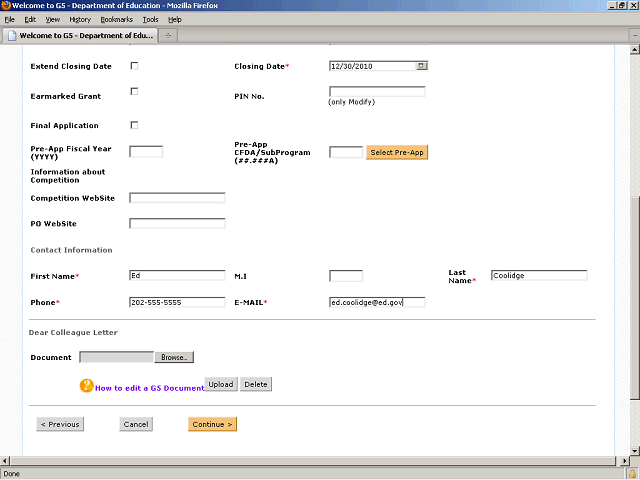Click the vertical scrollbar down arrow
This screenshot has height=480, width=640.
pyautogui.click(x=634, y=451)
